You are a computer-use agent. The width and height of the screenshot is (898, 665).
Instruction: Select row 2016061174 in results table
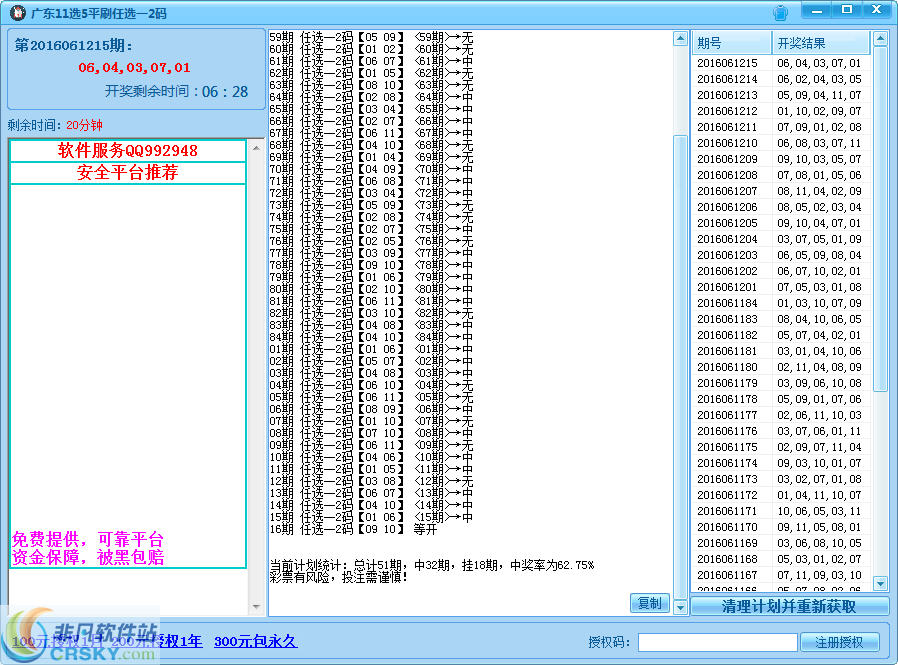(x=781, y=463)
